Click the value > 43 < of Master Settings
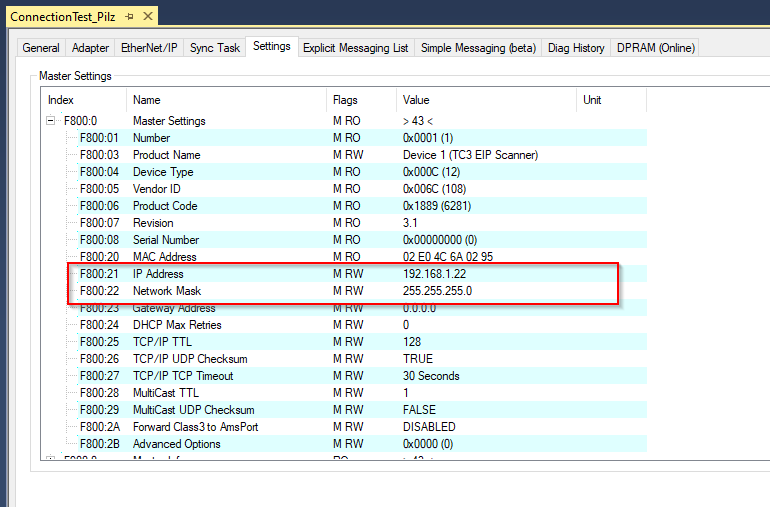This screenshot has height=507, width=770. pos(418,120)
